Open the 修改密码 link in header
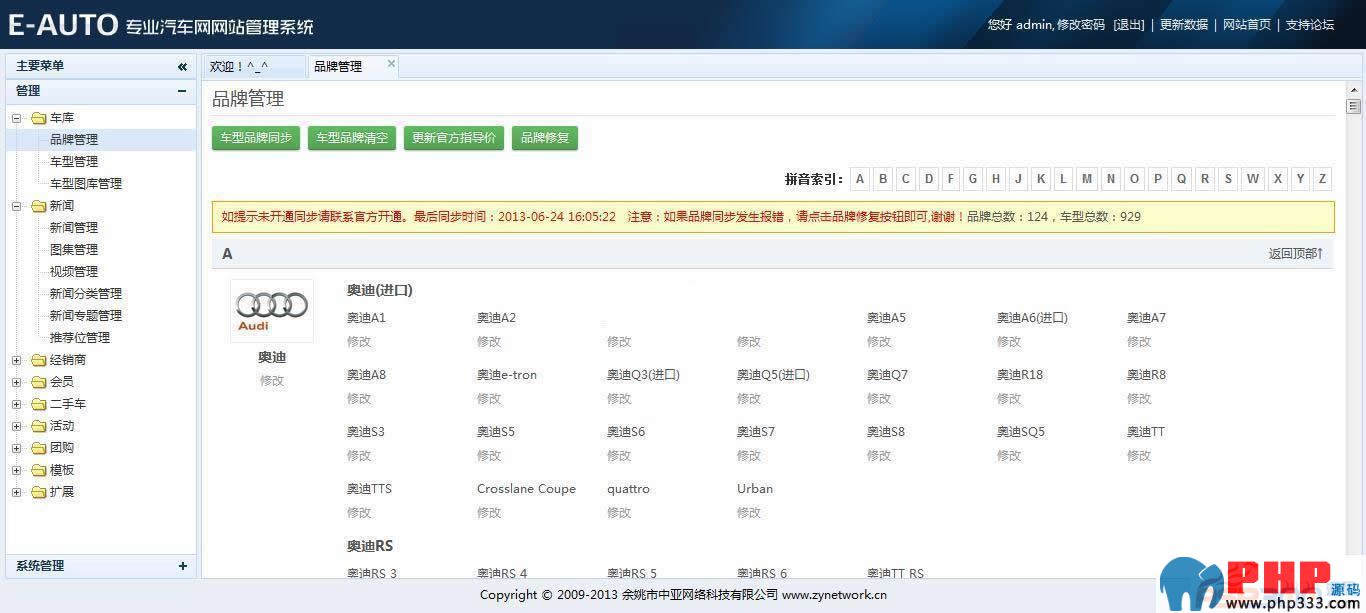 (x=1081, y=25)
